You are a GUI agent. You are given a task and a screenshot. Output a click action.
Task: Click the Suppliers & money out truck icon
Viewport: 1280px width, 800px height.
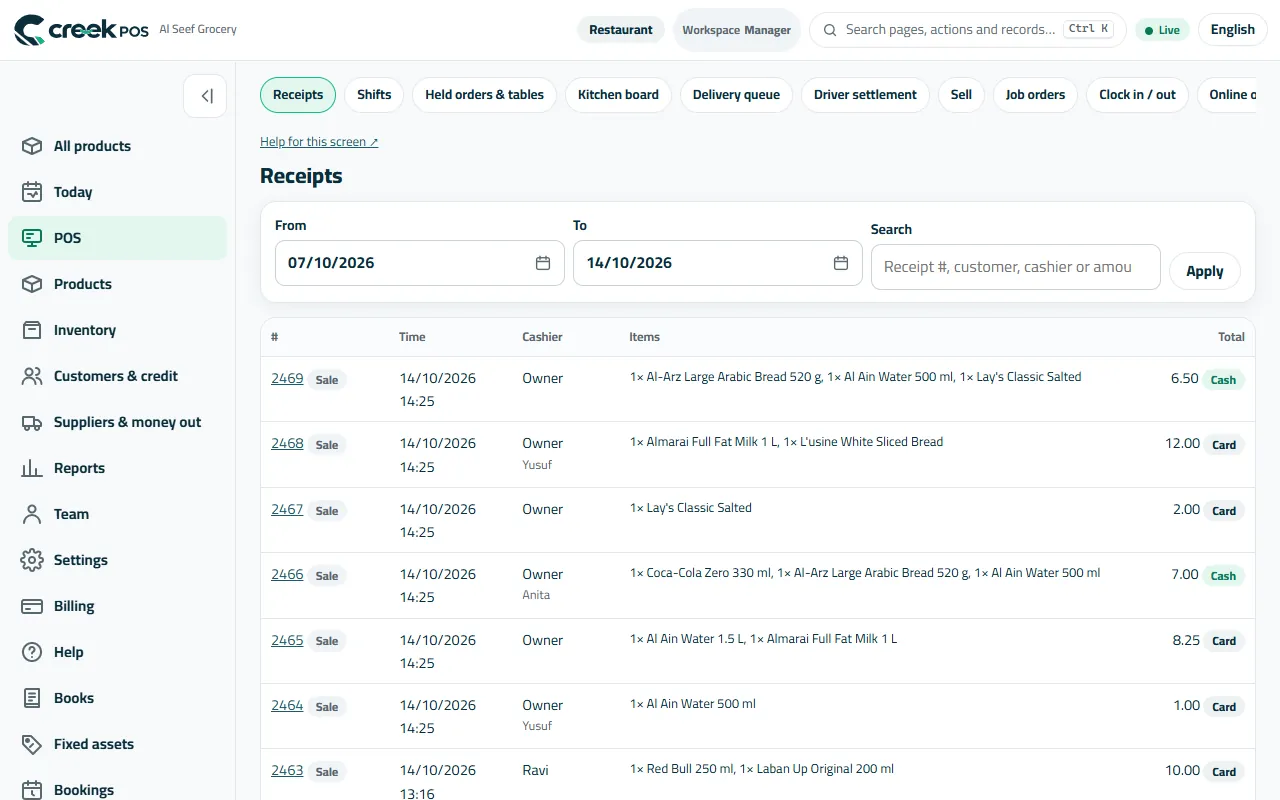pyautogui.click(x=32, y=422)
